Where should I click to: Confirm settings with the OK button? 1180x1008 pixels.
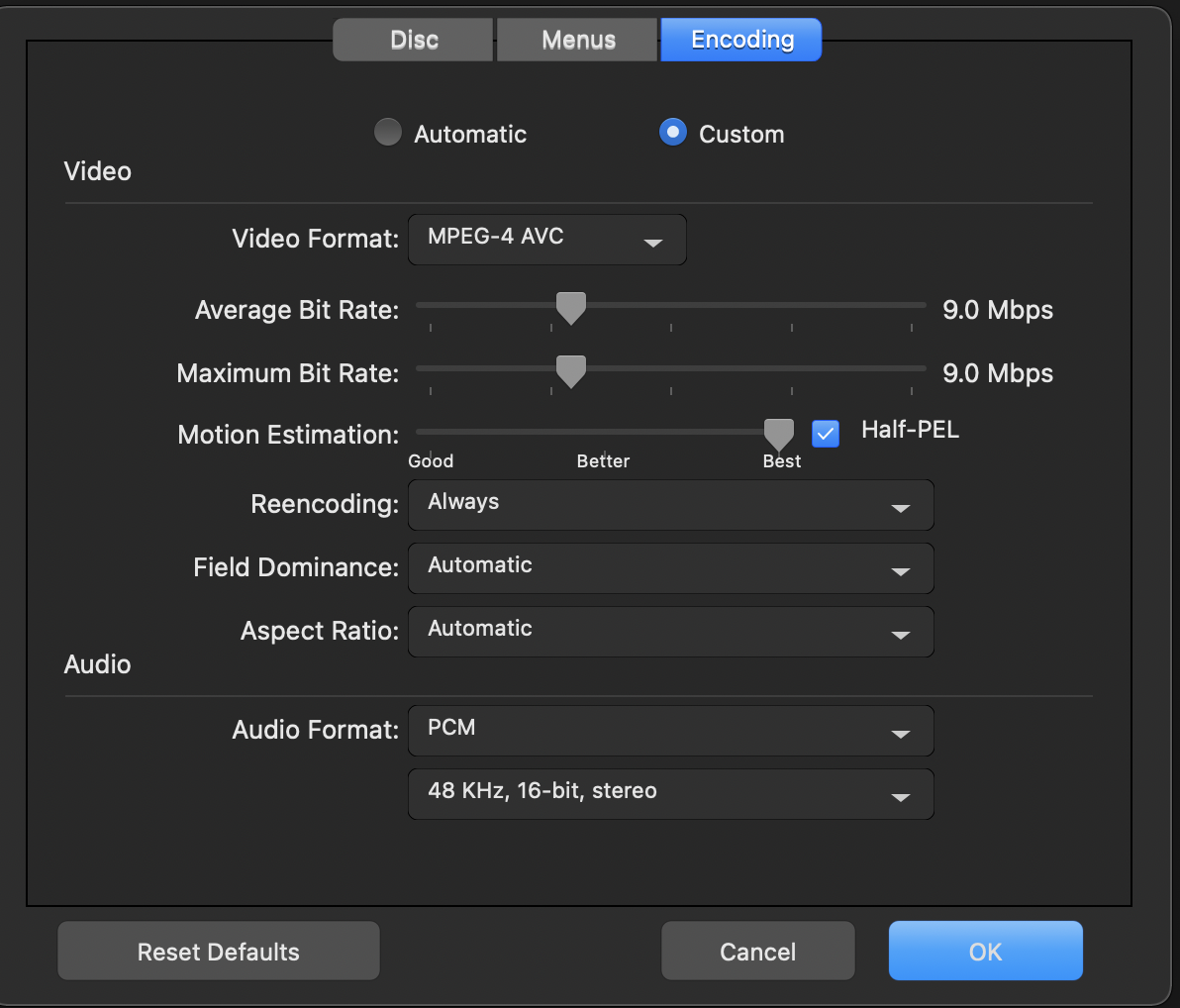(x=984, y=951)
